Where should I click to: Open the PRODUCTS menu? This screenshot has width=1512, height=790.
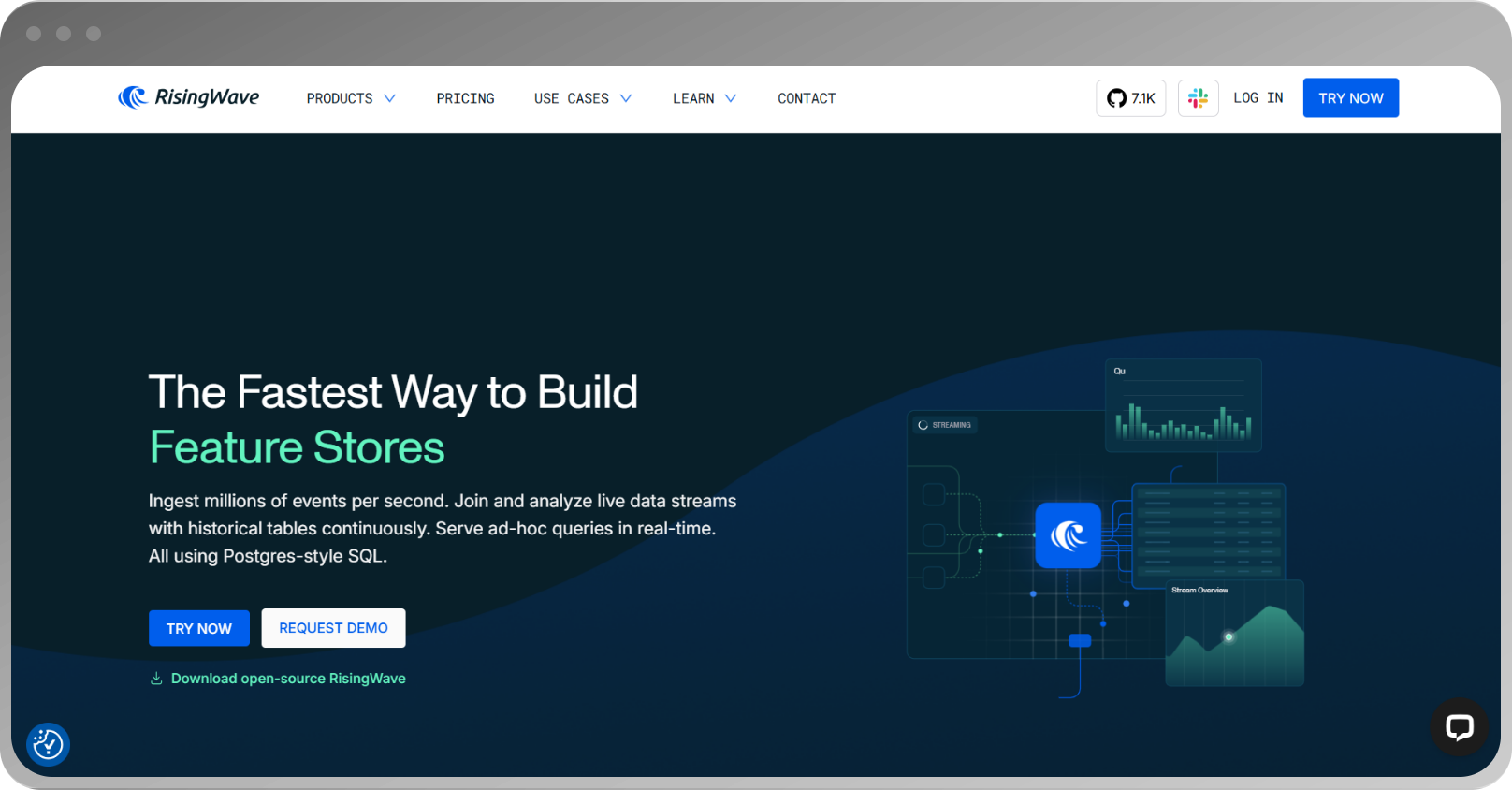340,98
